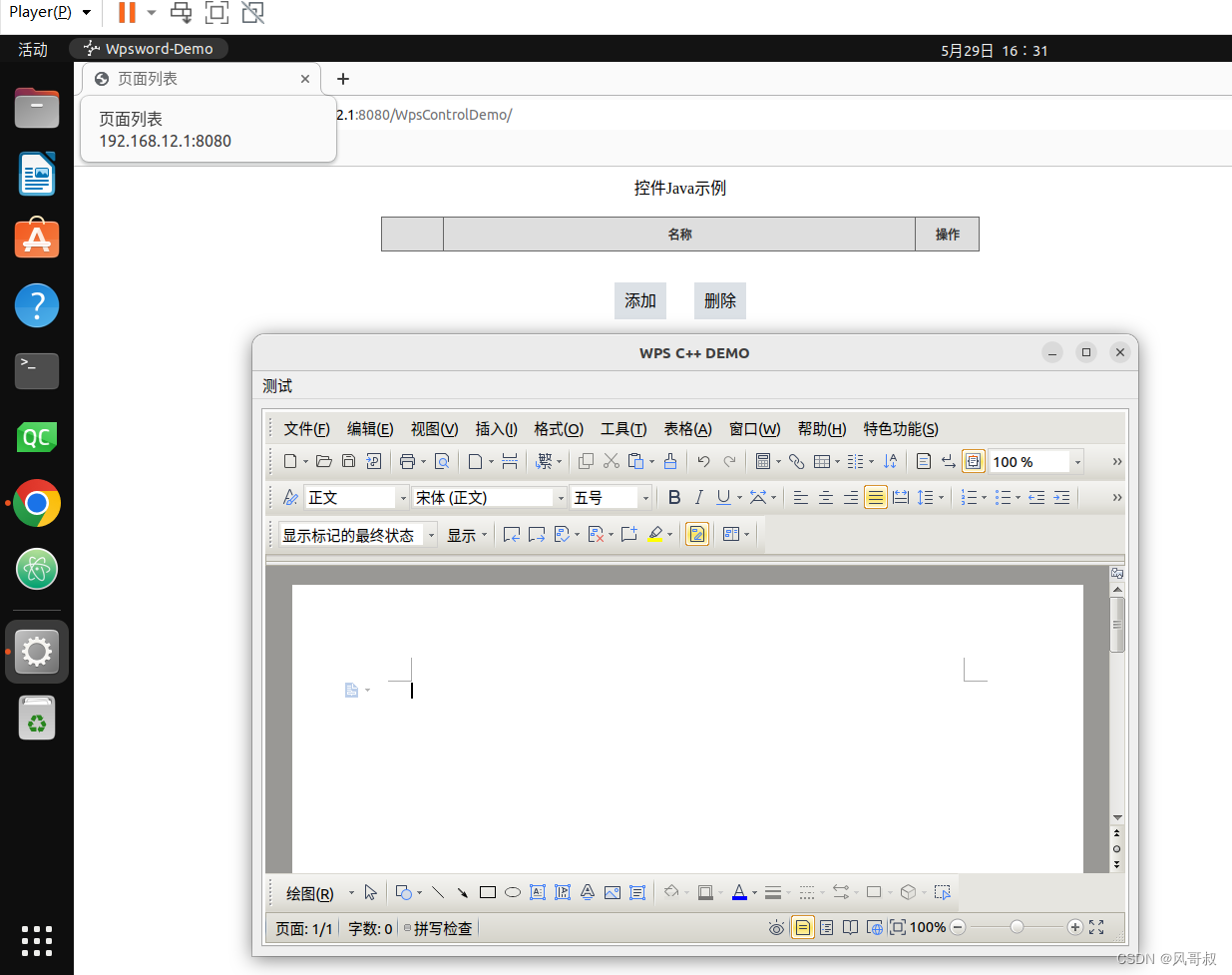
Task: Toggle the highlighted view button next to the zoom percentage box
Action: pos(974,461)
